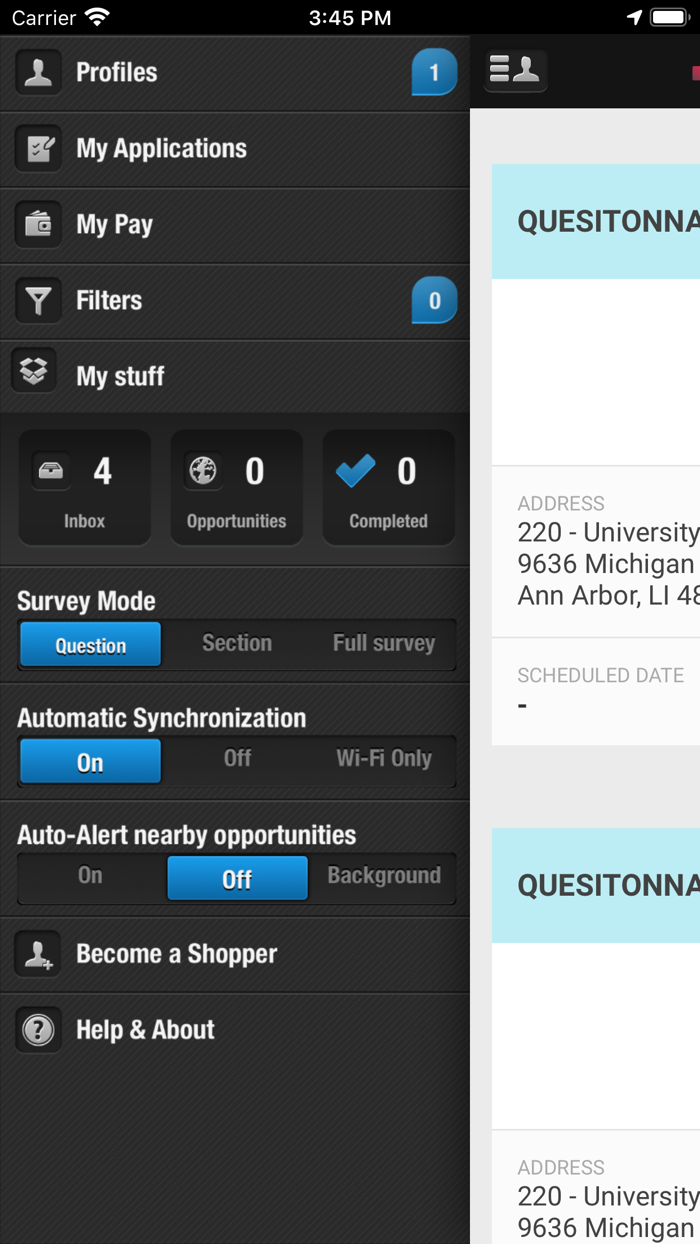Set Survey Mode to Full survey
This screenshot has height=1244, width=700.
tap(383, 644)
